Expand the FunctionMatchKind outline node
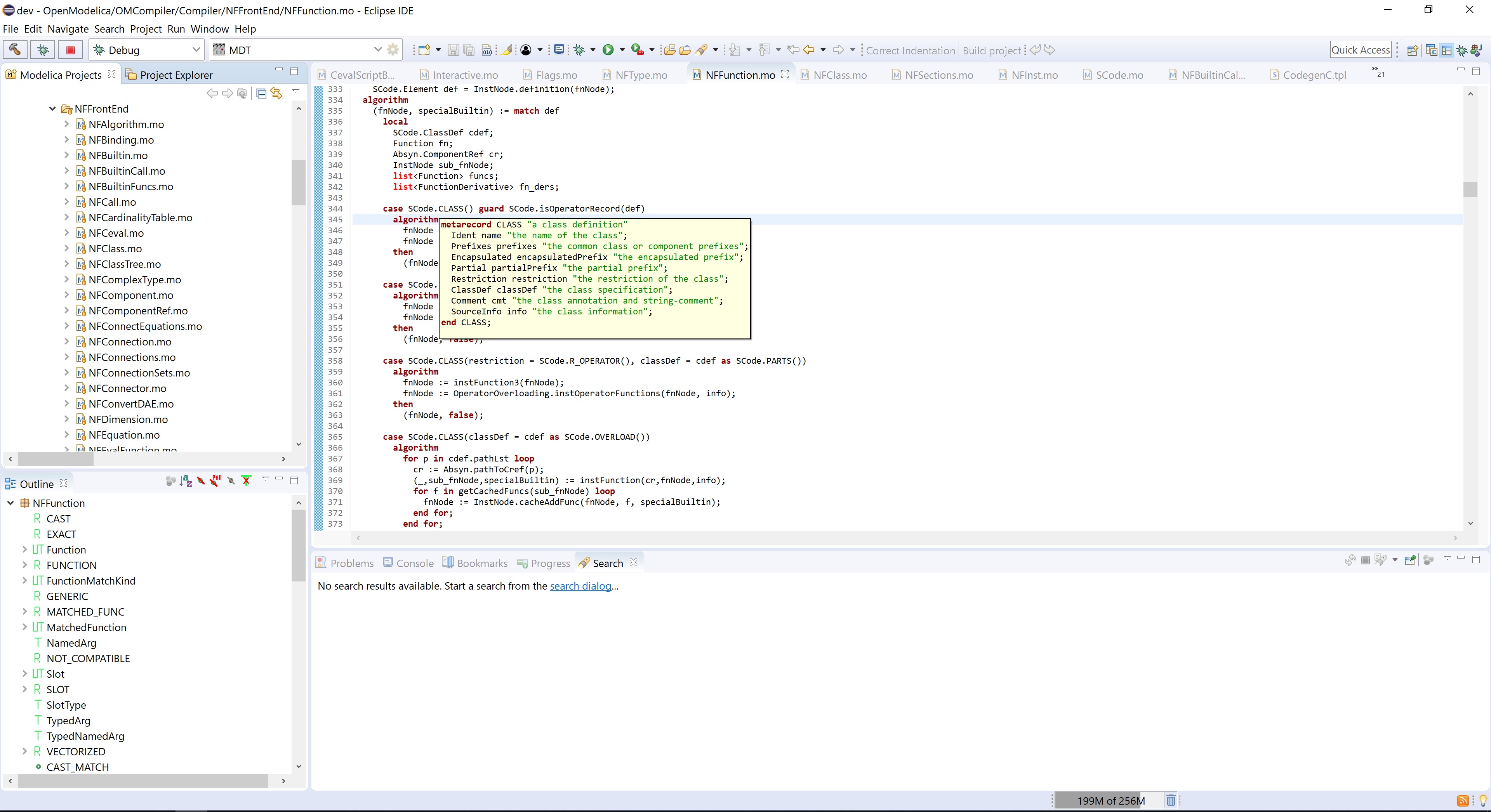1491x812 pixels. pos(24,581)
